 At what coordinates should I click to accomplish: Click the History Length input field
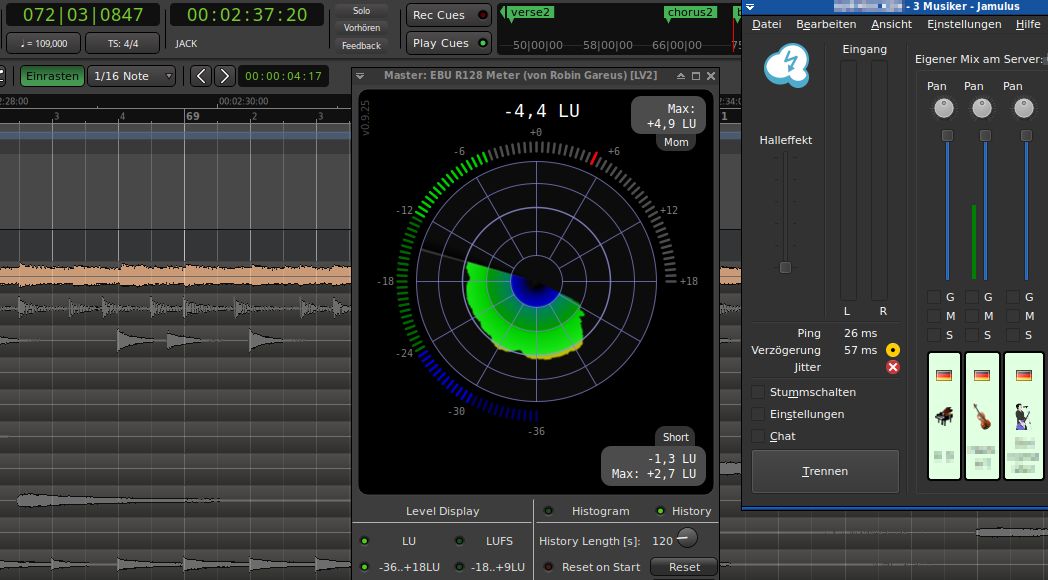[665, 539]
